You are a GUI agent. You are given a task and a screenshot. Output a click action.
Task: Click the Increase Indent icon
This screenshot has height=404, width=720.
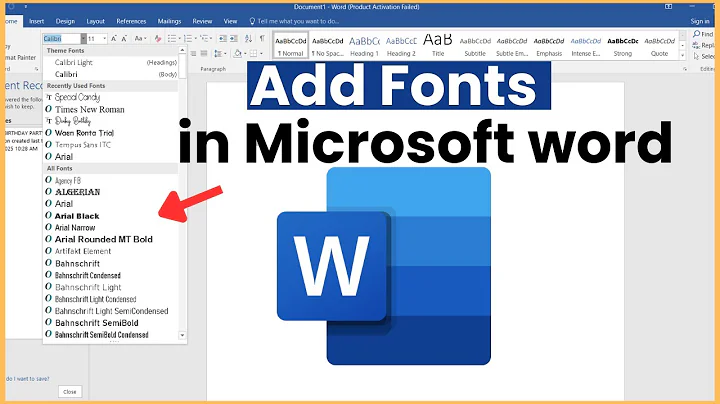tap(234, 39)
